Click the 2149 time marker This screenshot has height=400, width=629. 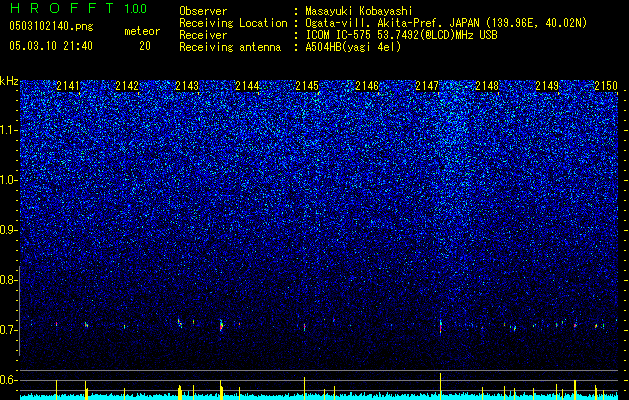547,85
